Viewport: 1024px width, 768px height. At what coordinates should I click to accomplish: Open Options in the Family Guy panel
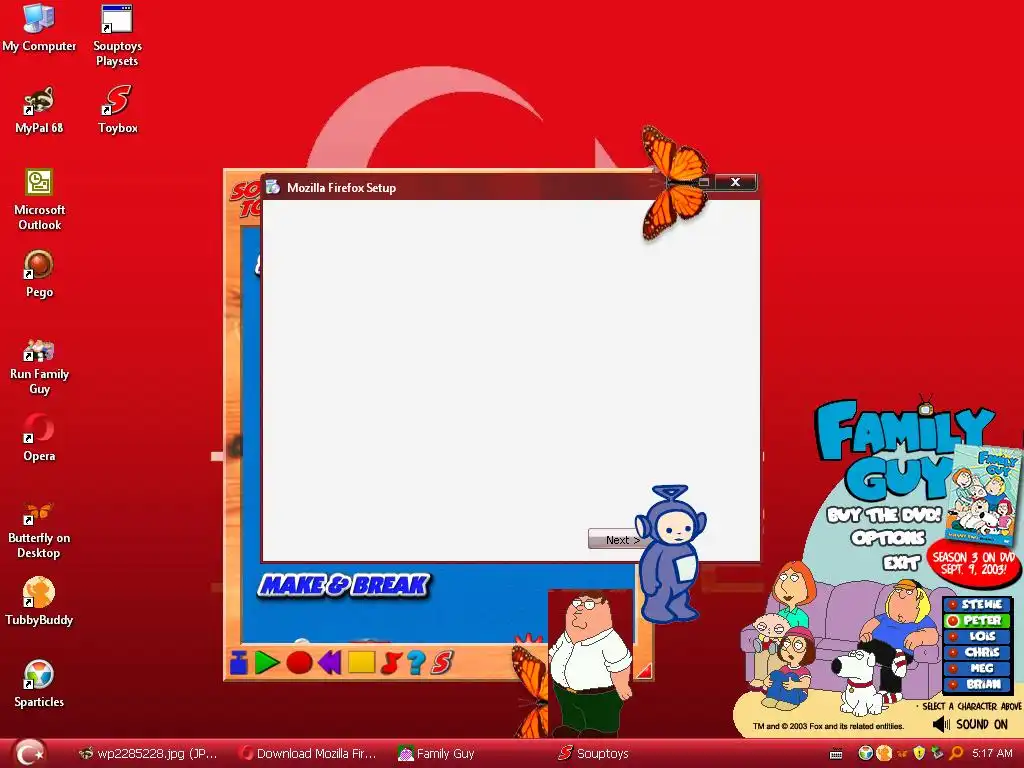[888, 537]
